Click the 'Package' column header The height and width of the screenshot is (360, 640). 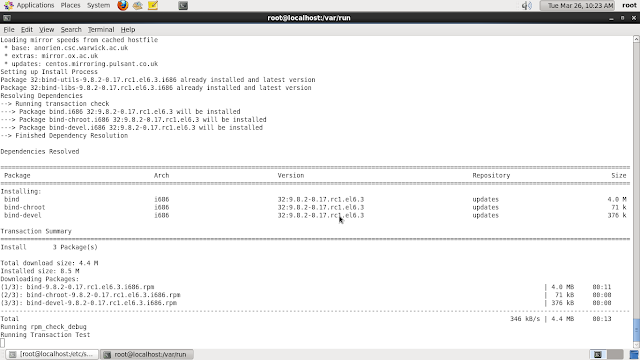tap(17, 176)
